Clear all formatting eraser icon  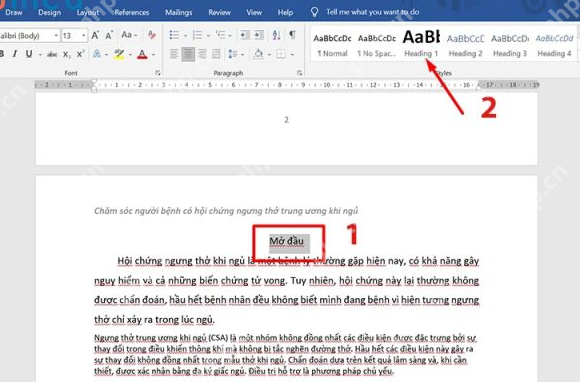tap(152, 36)
